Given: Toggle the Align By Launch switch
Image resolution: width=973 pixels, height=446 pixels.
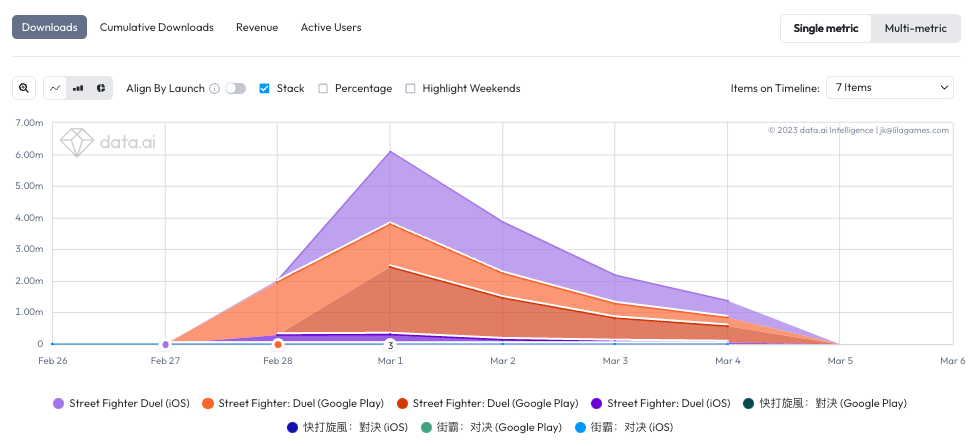Looking at the screenshot, I should pyautogui.click(x=236, y=89).
